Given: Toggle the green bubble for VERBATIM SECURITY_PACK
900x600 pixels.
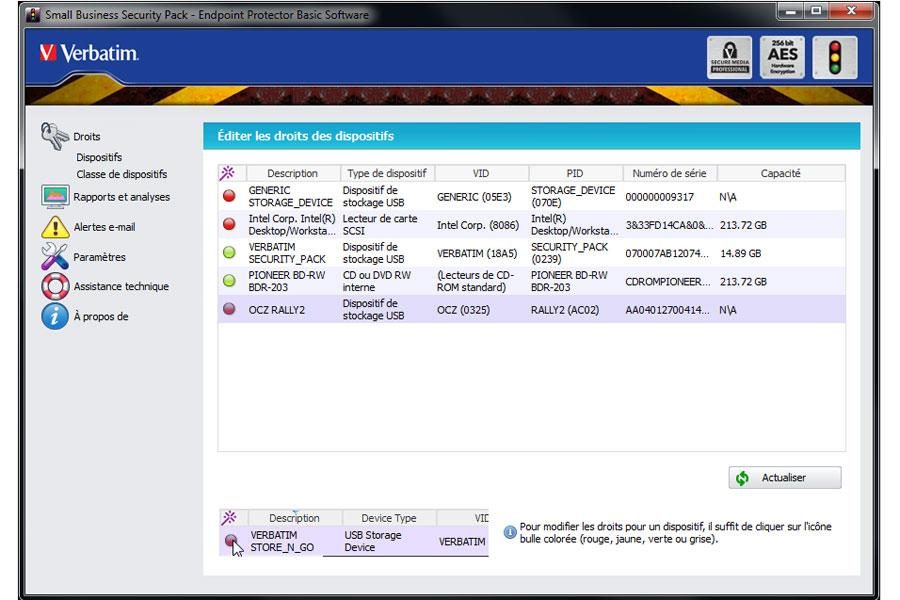Looking at the screenshot, I should [x=229, y=252].
